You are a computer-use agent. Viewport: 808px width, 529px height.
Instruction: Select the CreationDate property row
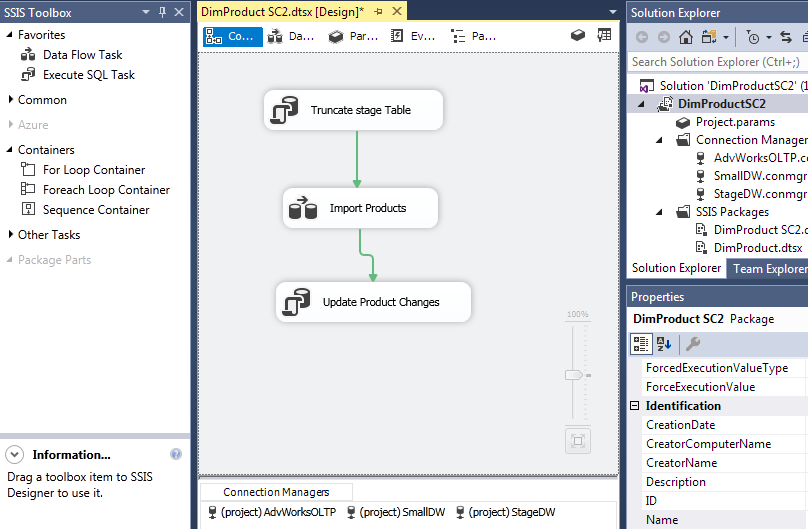[x=724, y=425]
